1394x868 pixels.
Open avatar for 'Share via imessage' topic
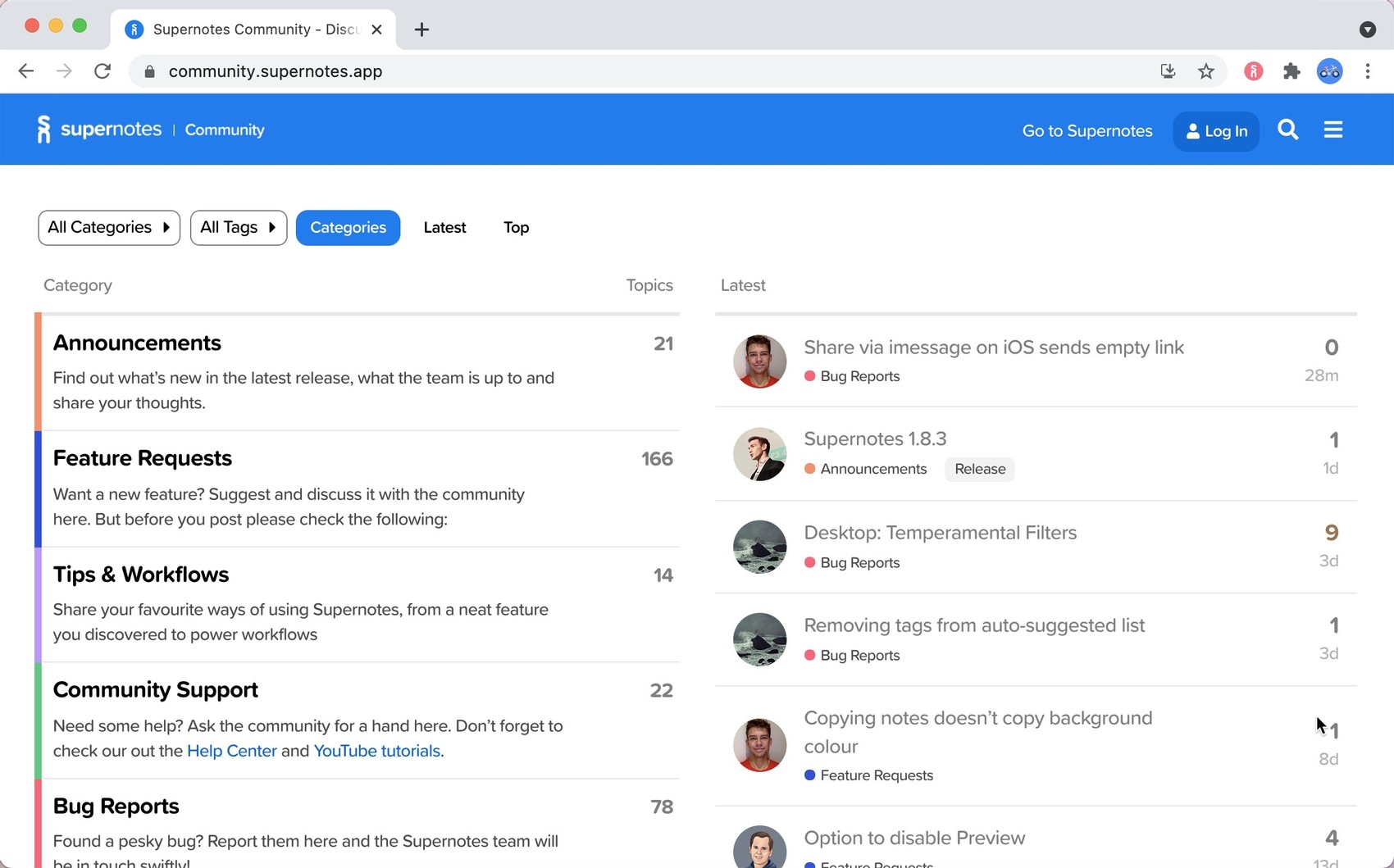(x=759, y=361)
